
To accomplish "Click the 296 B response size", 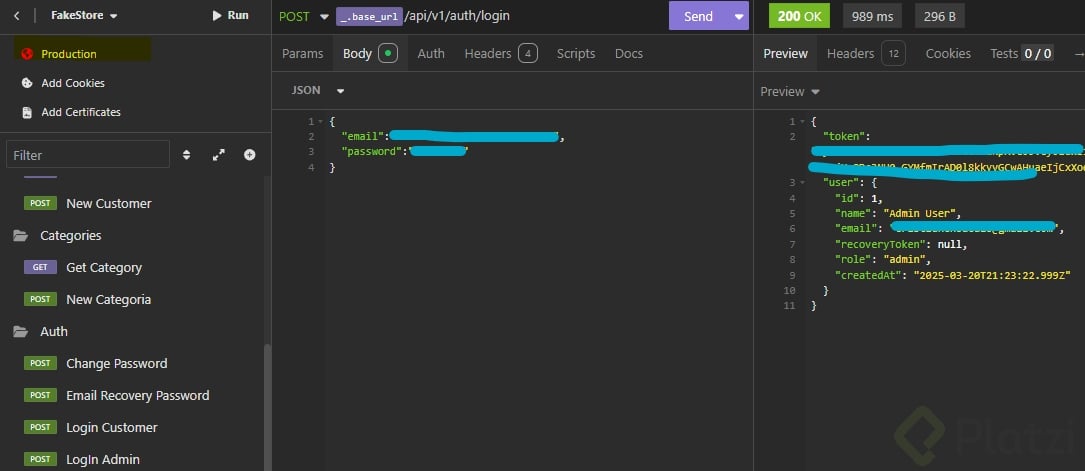I will coord(940,16).
